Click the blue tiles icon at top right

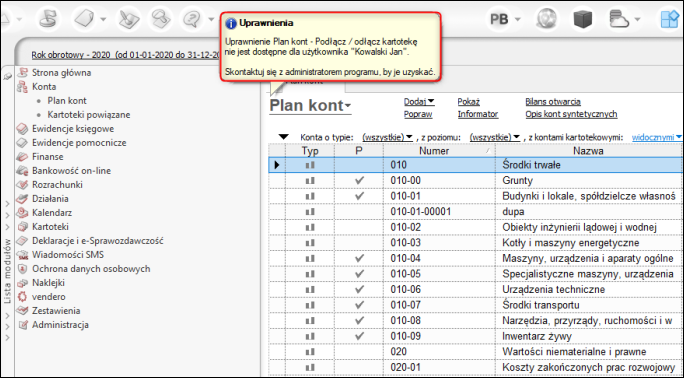click(x=670, y=19)
